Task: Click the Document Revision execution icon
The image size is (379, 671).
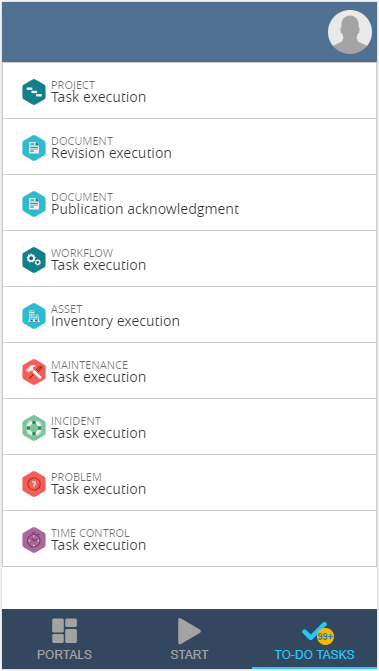Action: 34,148
